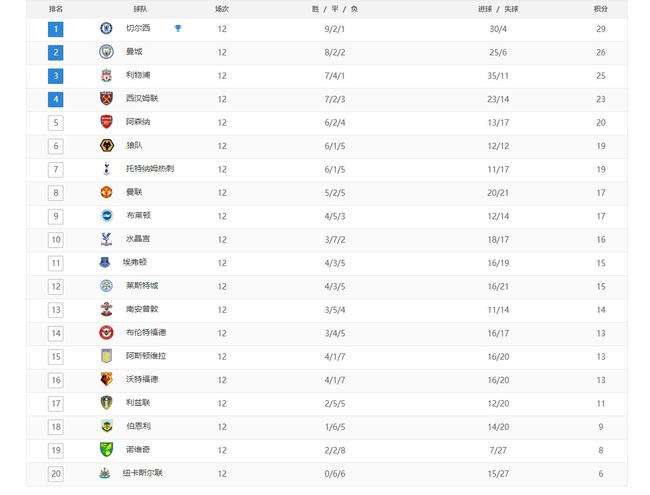Click the Chelsea club crest icon
650x495 pixels.
[107, 28]
